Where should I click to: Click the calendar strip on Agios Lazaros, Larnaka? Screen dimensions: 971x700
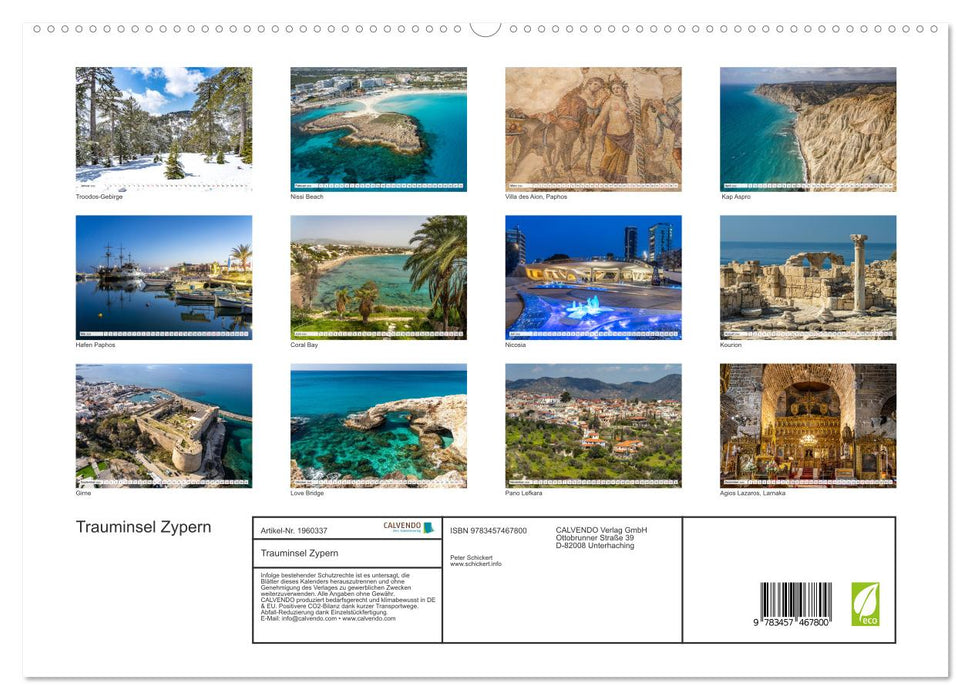pos(808,482)
